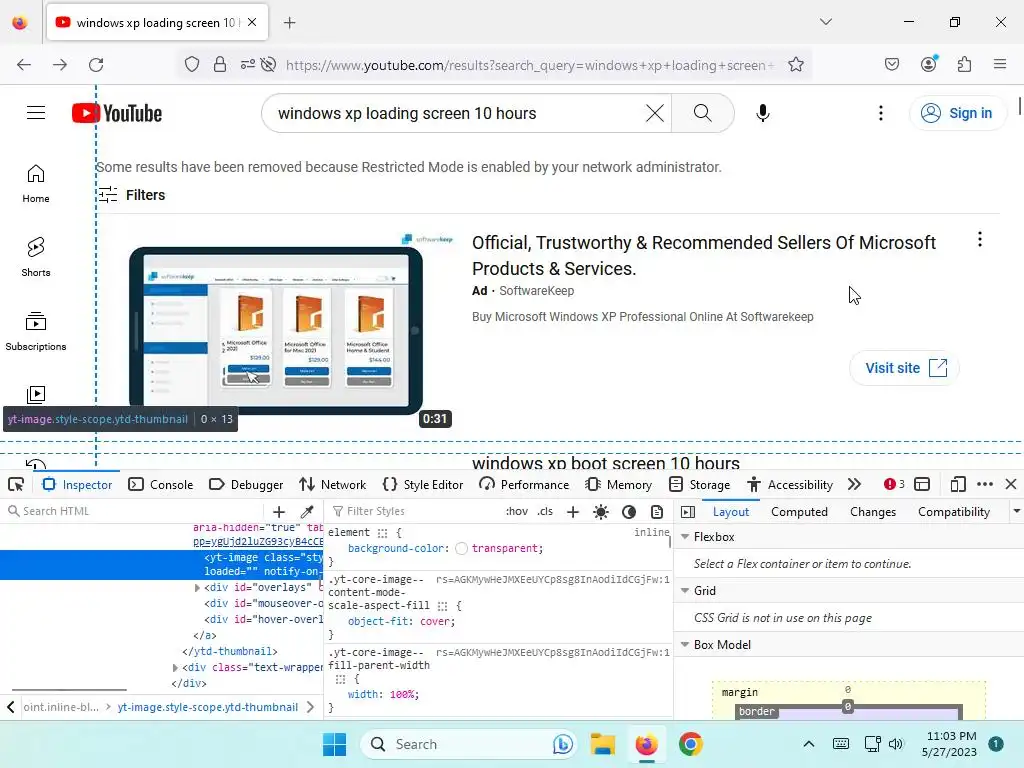
Task: Show more sidebar tabs dropdown
Action: click(1016, 511)
